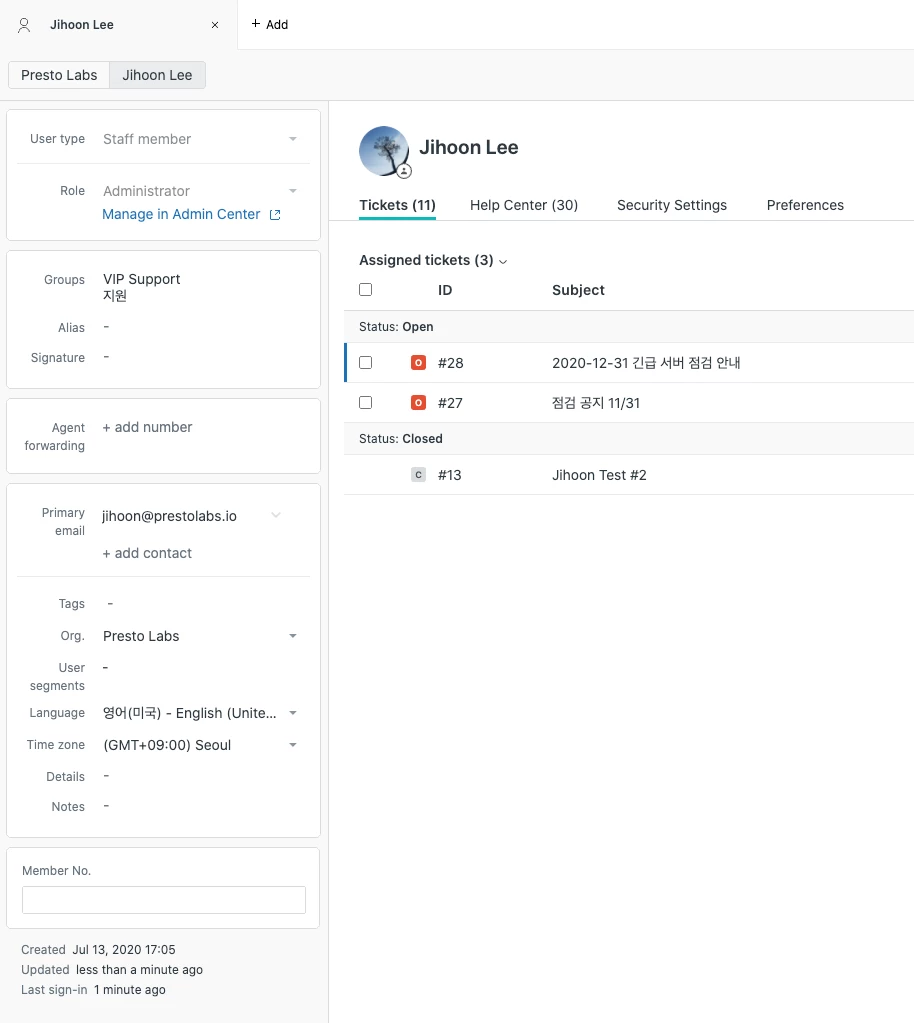This screenshot has width=914, height=1023.
Task: Click jihoon@prestolabs.io primary email
Action: click(170, 516)
